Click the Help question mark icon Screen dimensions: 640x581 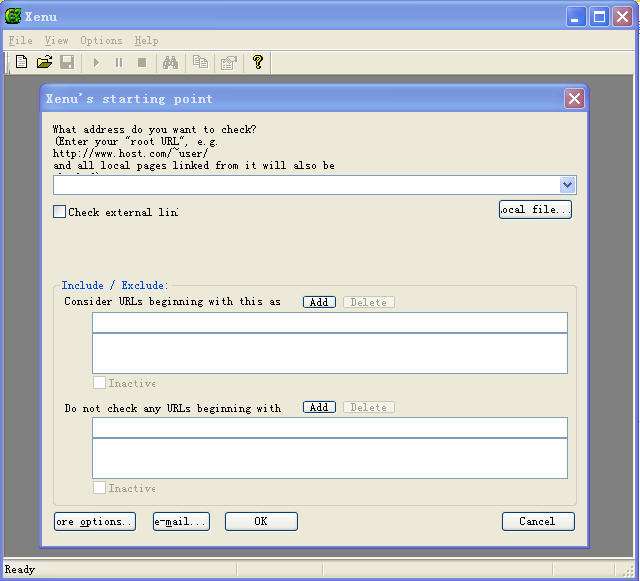258,62
